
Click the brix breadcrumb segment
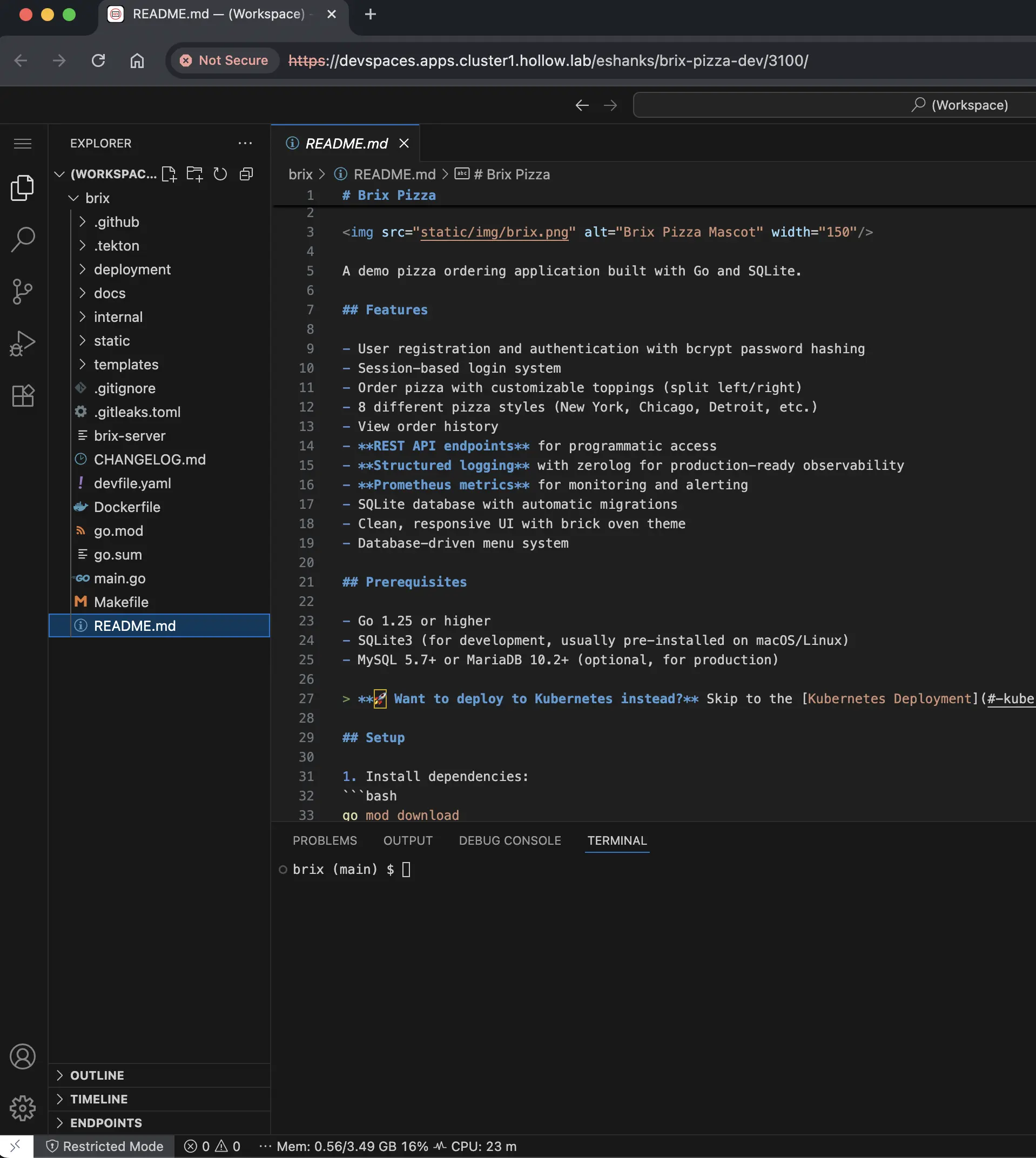(300, 174)
